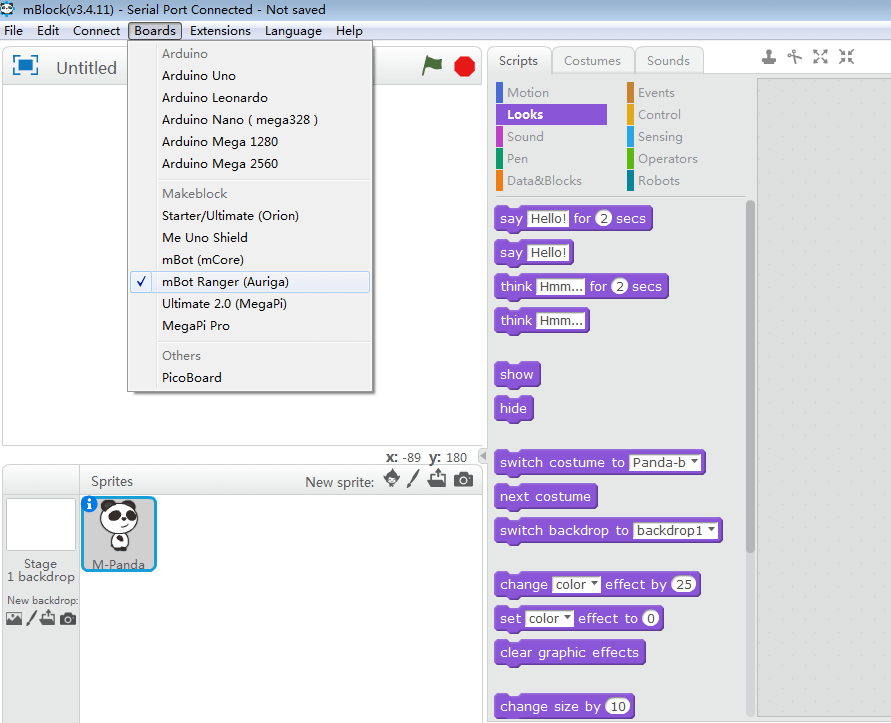Open M-Panda sprite info button
Viewport: 891px width, 723px height.
tap(89, 504)
